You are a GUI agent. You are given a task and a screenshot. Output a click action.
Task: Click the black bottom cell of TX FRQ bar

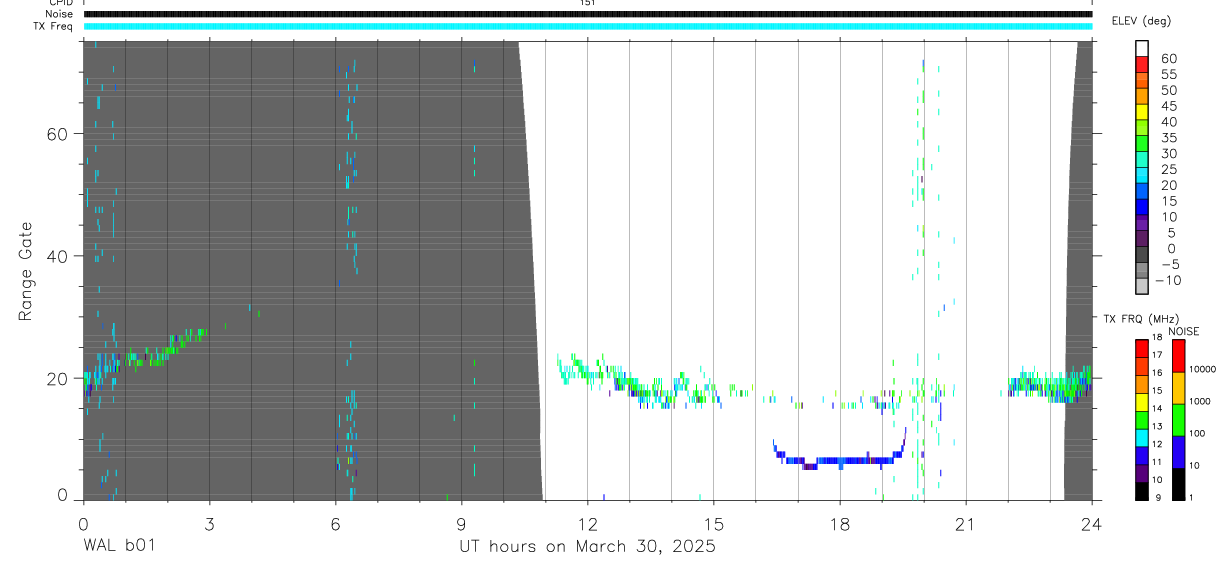(x=1141, y=490)
